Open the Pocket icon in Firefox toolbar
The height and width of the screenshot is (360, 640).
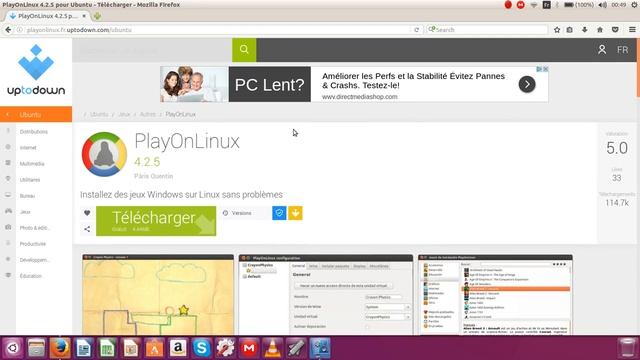tap(615, 30)
